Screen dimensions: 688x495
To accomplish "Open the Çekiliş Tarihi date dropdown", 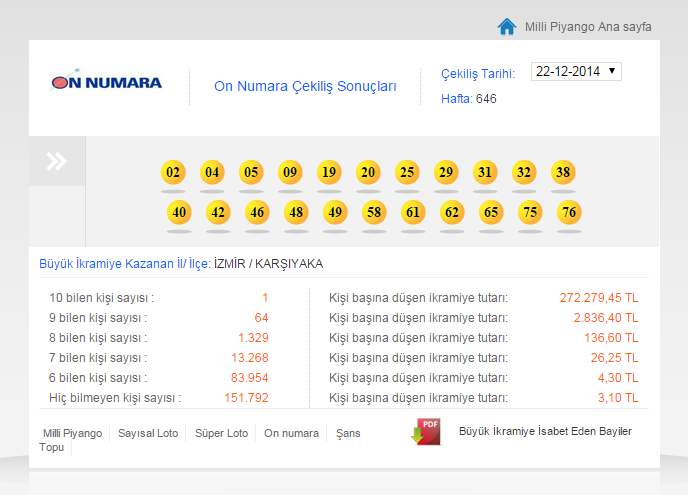I will pyautogui.click(x=576, y=72).
